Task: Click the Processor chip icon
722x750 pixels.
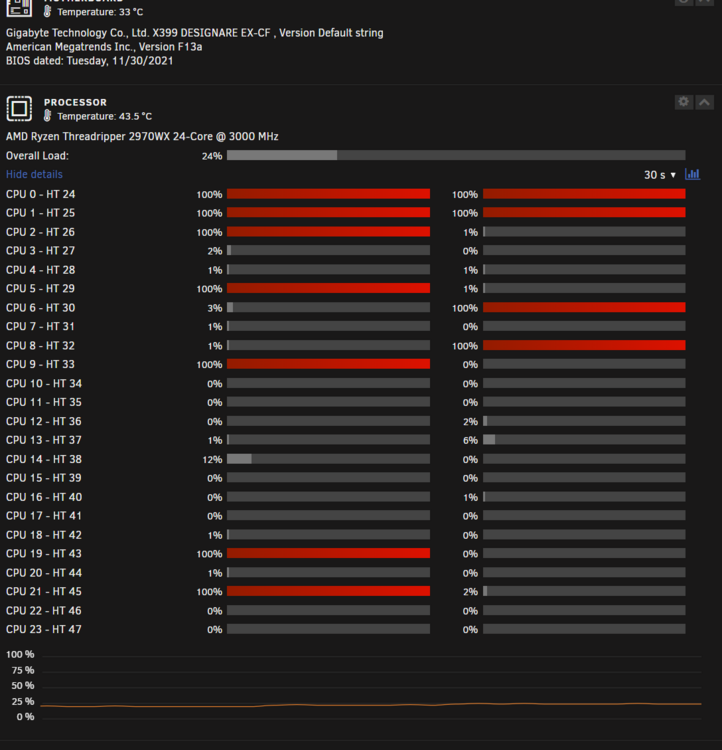Action: point(19,109)
